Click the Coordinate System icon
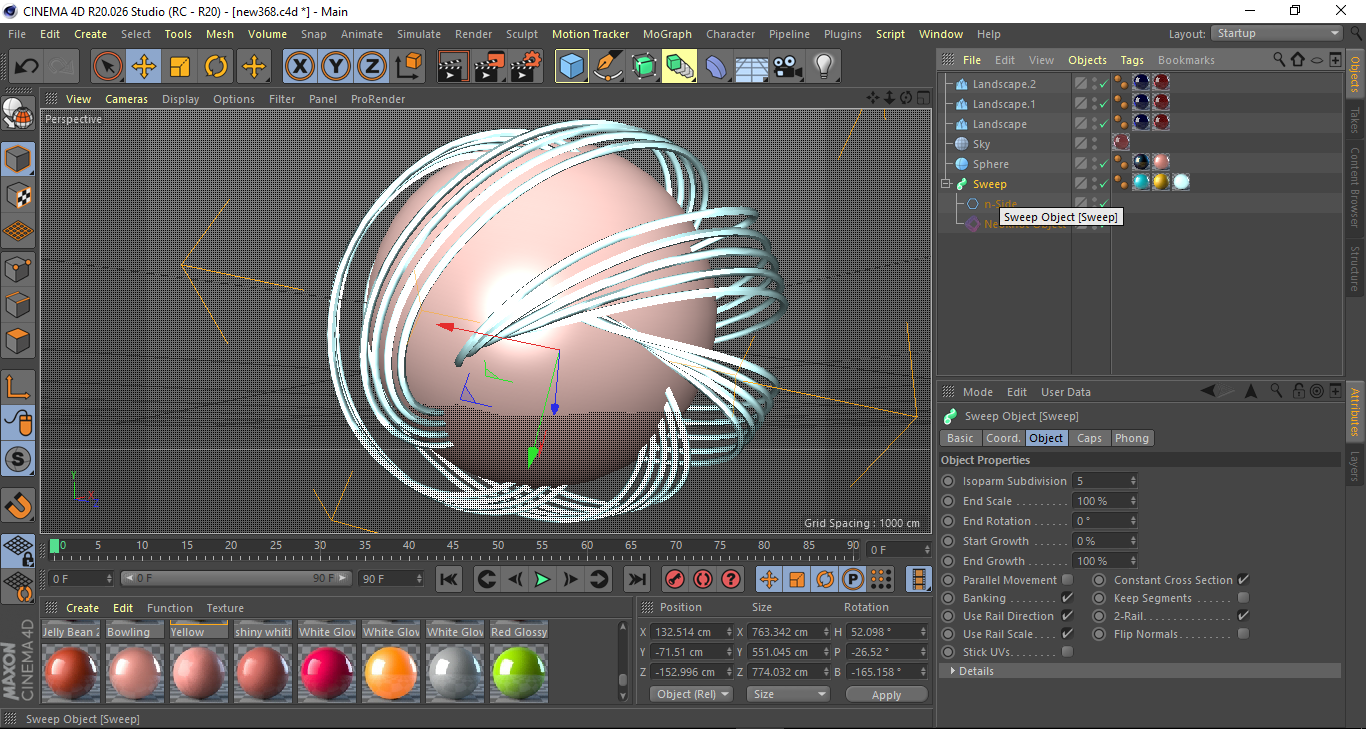The height and width of the screenshot is (729, 1366). 409,67
